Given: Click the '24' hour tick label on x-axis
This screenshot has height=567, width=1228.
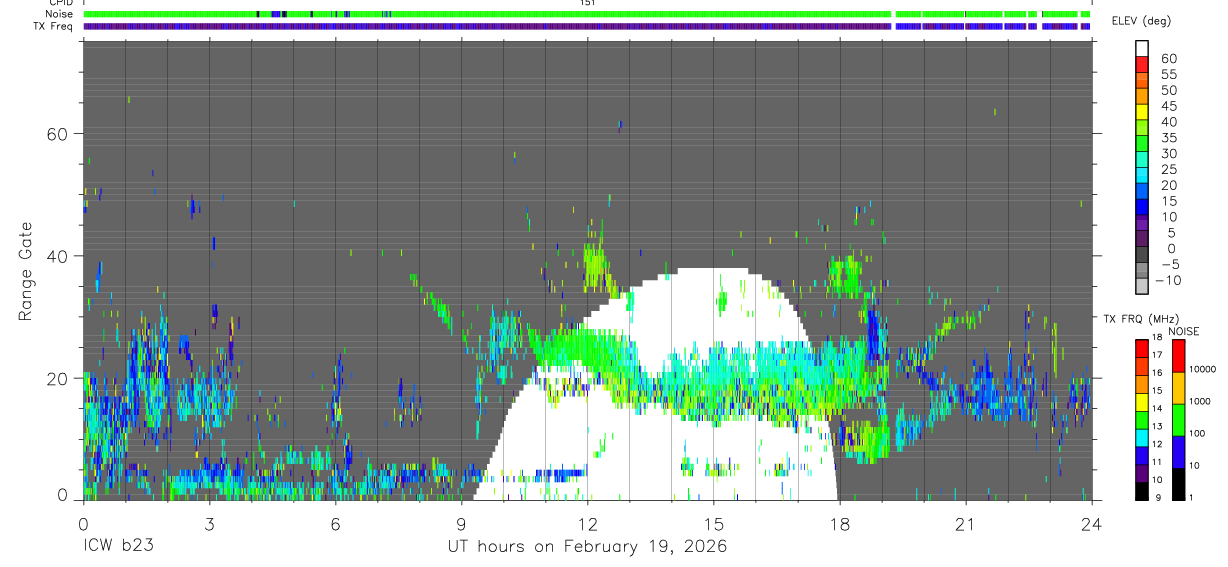Looking at the screenshot, I should (1091, 523).
